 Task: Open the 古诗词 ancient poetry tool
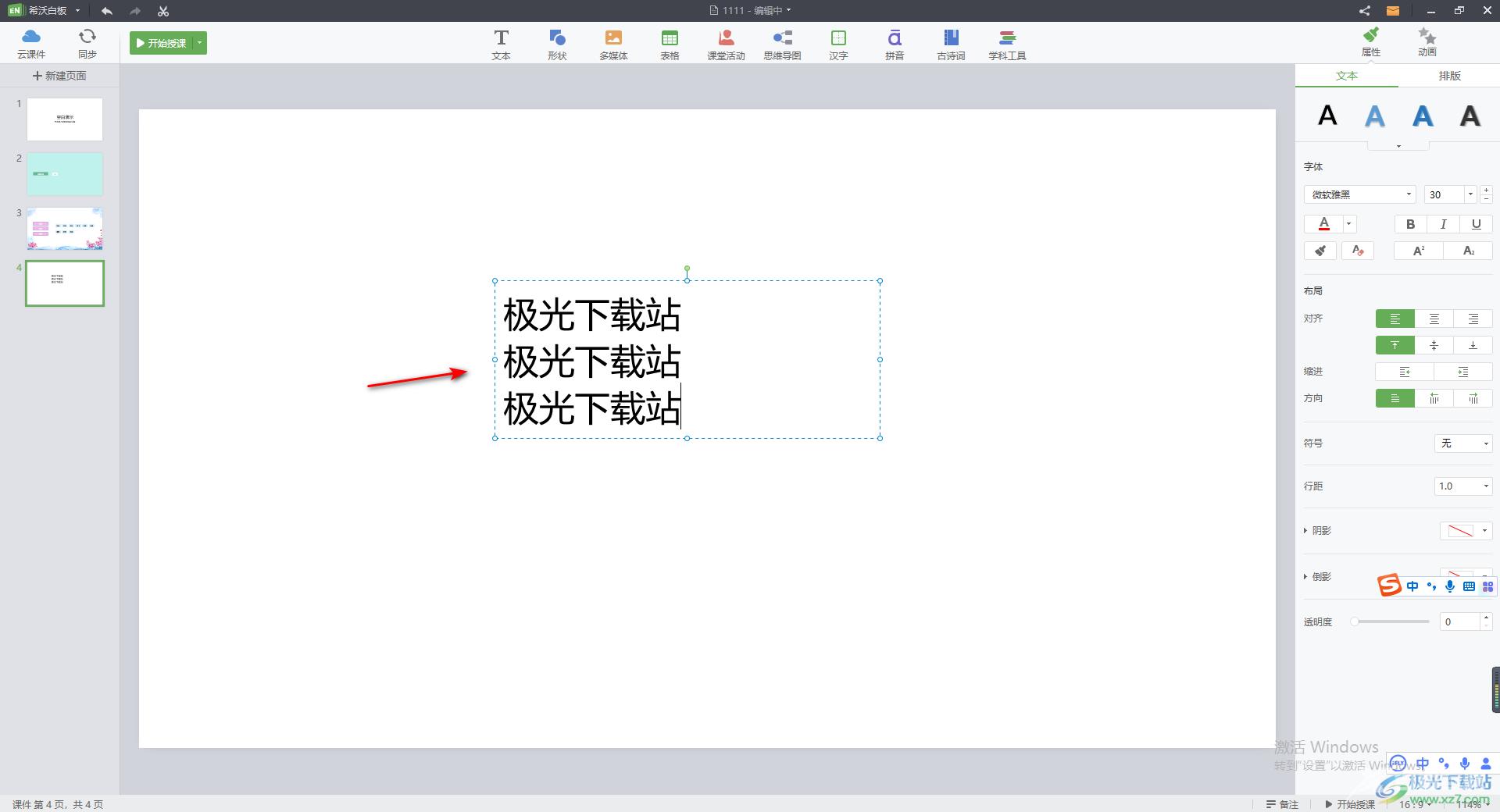coord(951,45)
